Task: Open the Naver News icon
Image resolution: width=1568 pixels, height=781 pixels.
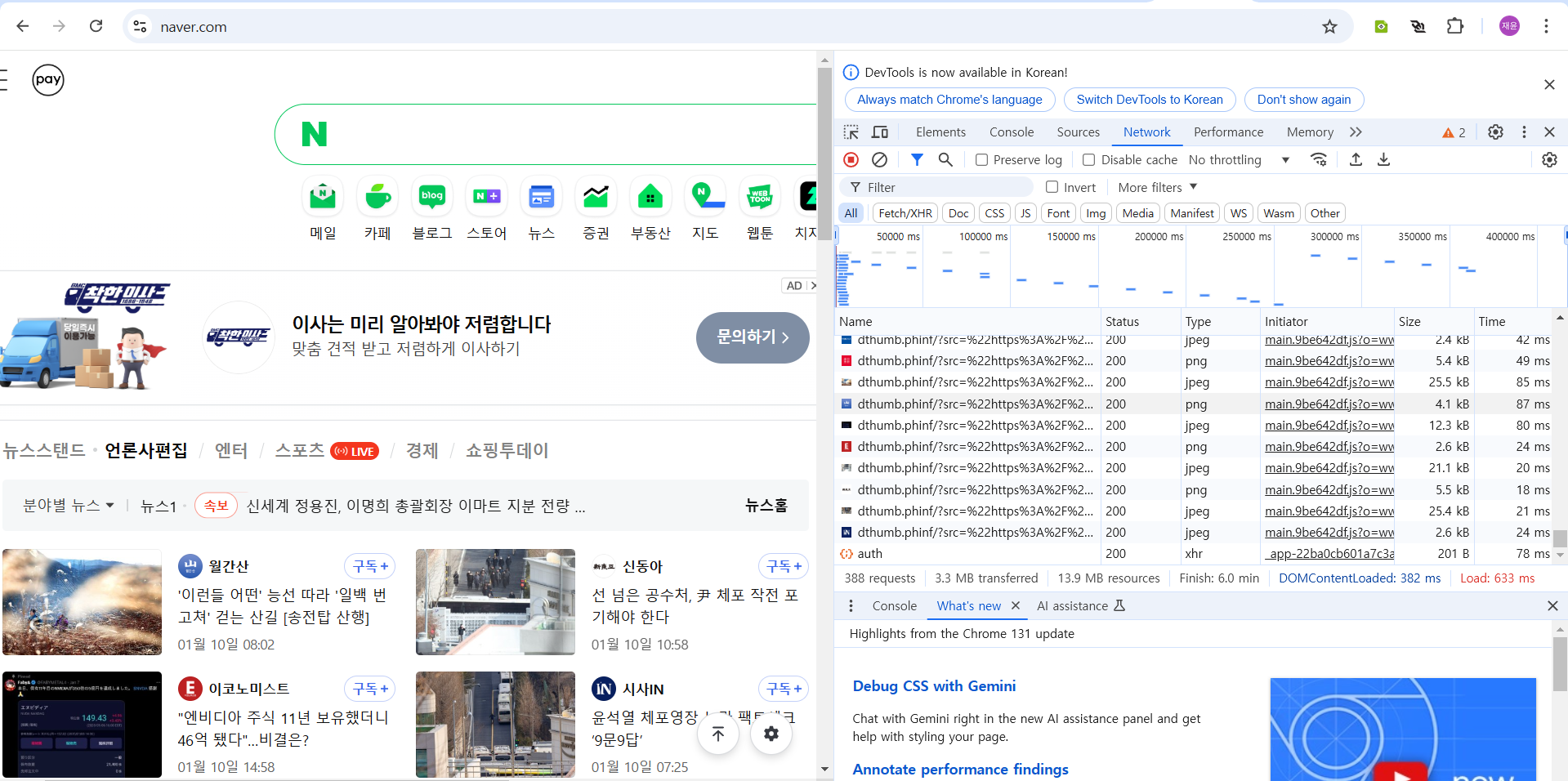Action: click(542, 197)
